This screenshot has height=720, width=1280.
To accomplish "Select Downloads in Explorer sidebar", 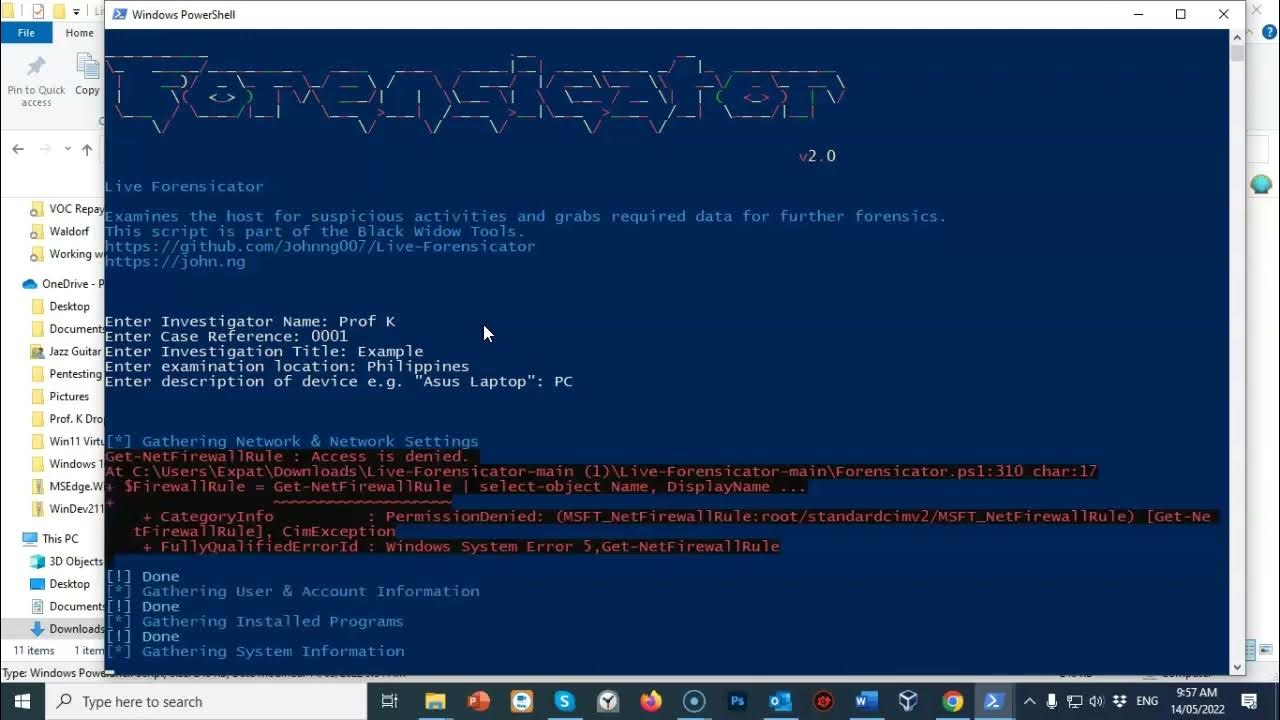I will tap(67, 628).
